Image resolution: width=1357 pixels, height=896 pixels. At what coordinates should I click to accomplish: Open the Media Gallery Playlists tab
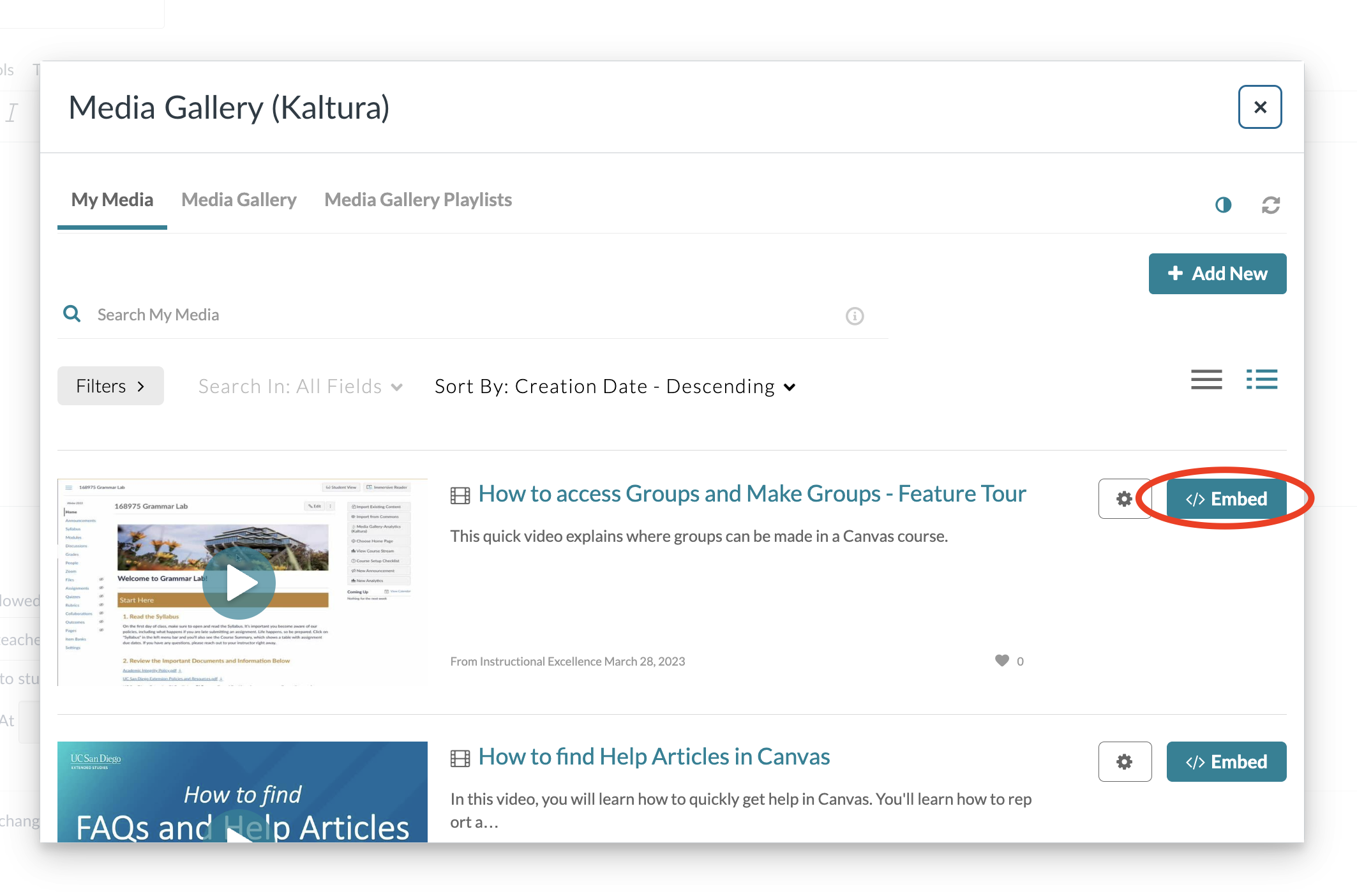click(x=418, y=200)
